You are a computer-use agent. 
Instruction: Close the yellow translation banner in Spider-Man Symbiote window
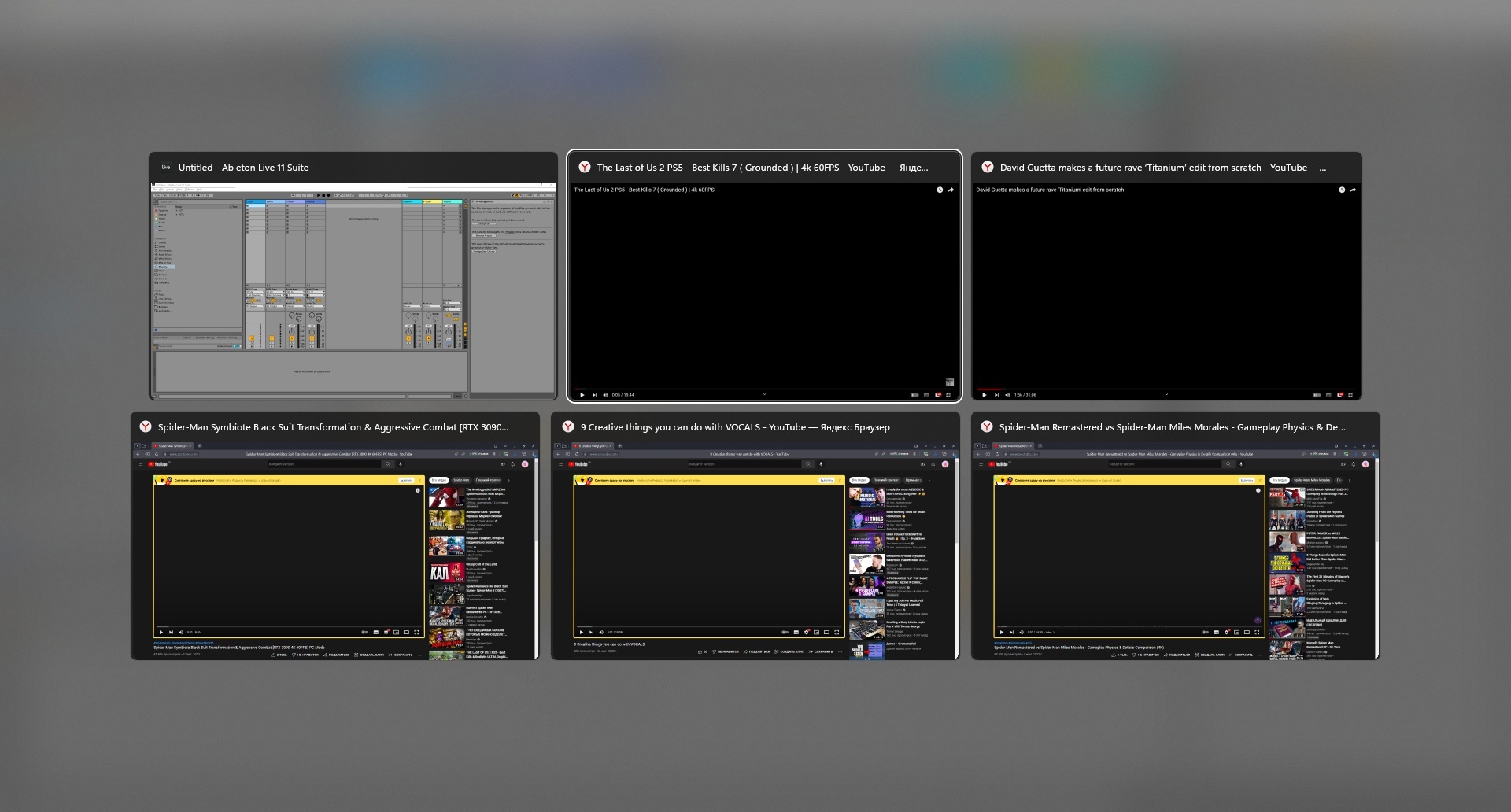[x=419, y=480]
